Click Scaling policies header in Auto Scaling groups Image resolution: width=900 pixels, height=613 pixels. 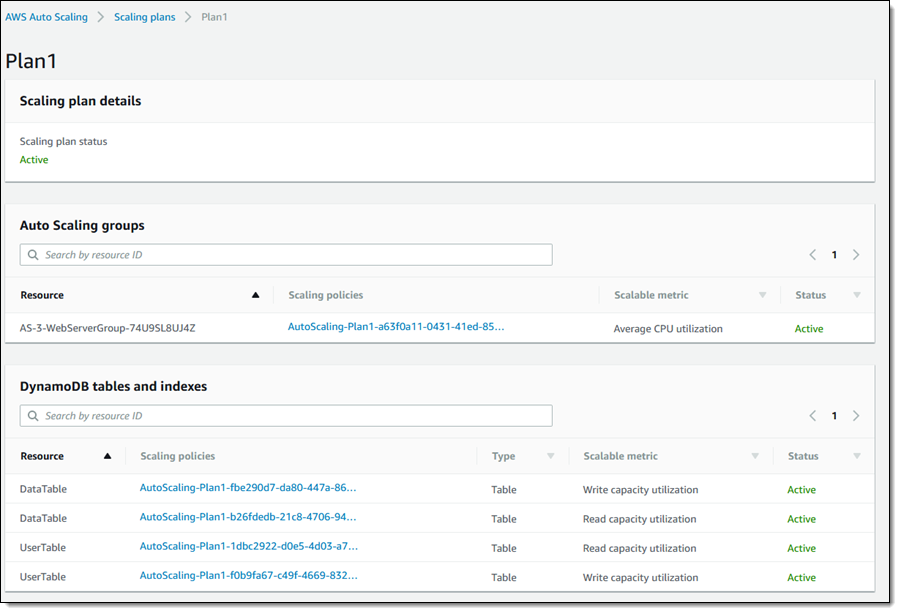[x=325, y=295]
